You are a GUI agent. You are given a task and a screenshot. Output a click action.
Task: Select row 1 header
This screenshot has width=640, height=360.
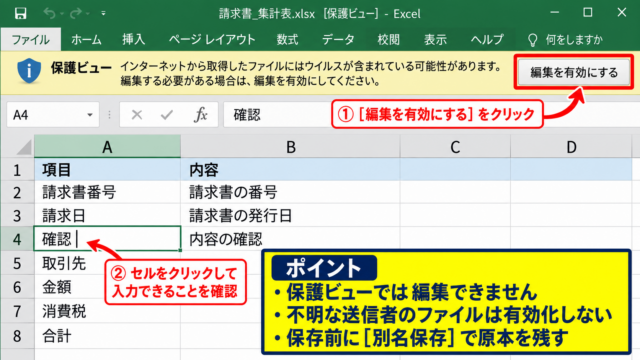point(17,170)
